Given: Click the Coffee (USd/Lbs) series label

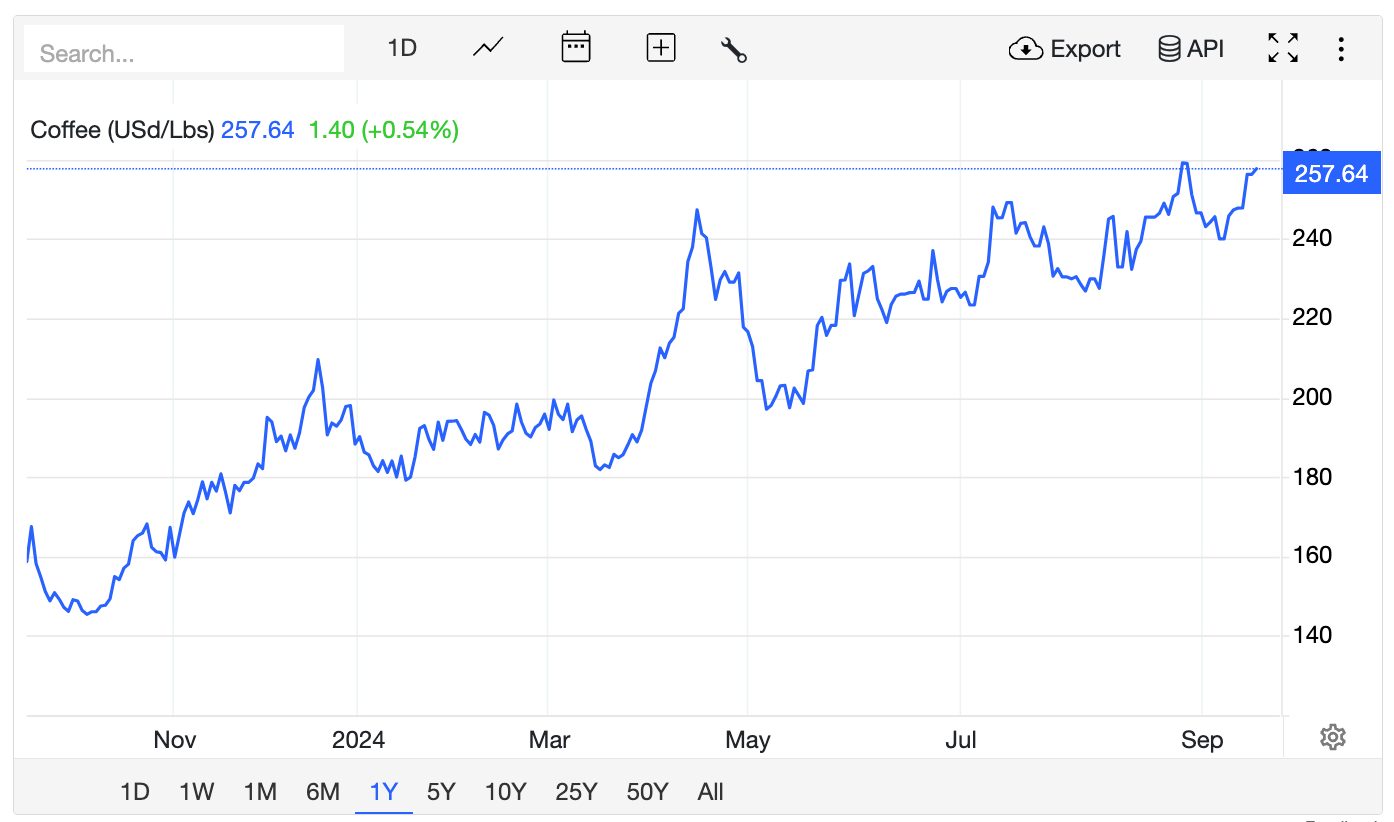Looking at the screenshot, I should [x=122, y=130].
